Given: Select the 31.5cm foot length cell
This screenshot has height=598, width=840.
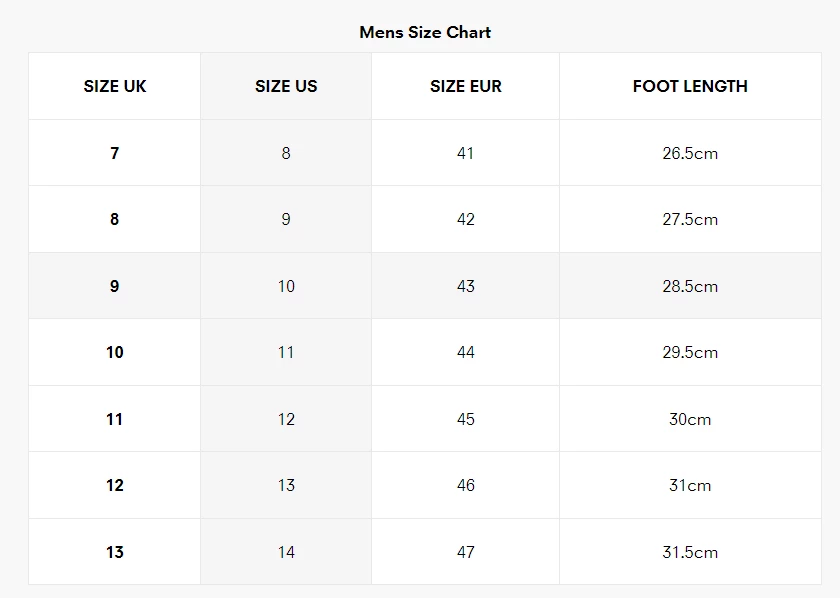Looking at the screenshot, I should click(x=690, y=552).
